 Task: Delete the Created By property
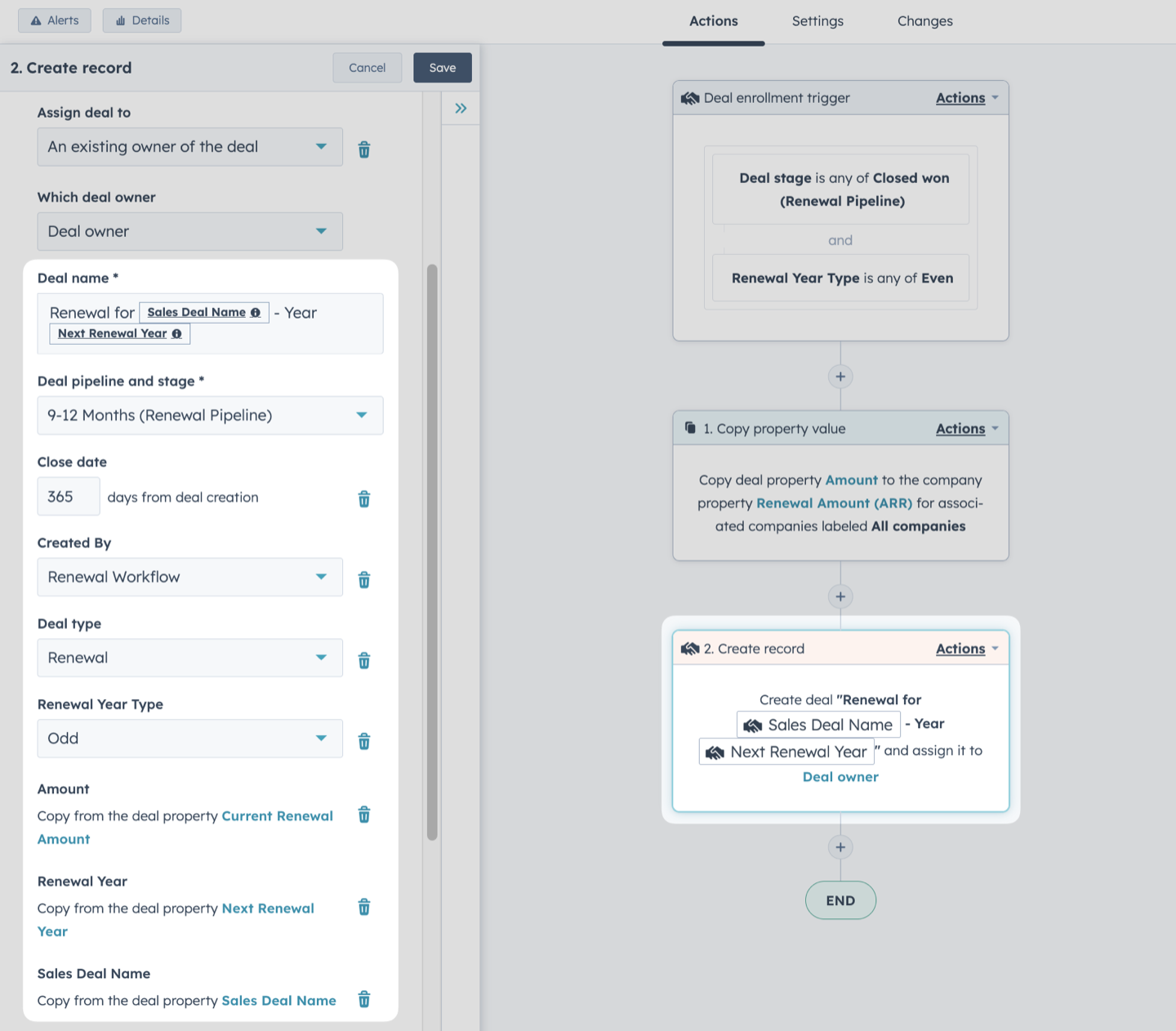[x=364, y=579]
